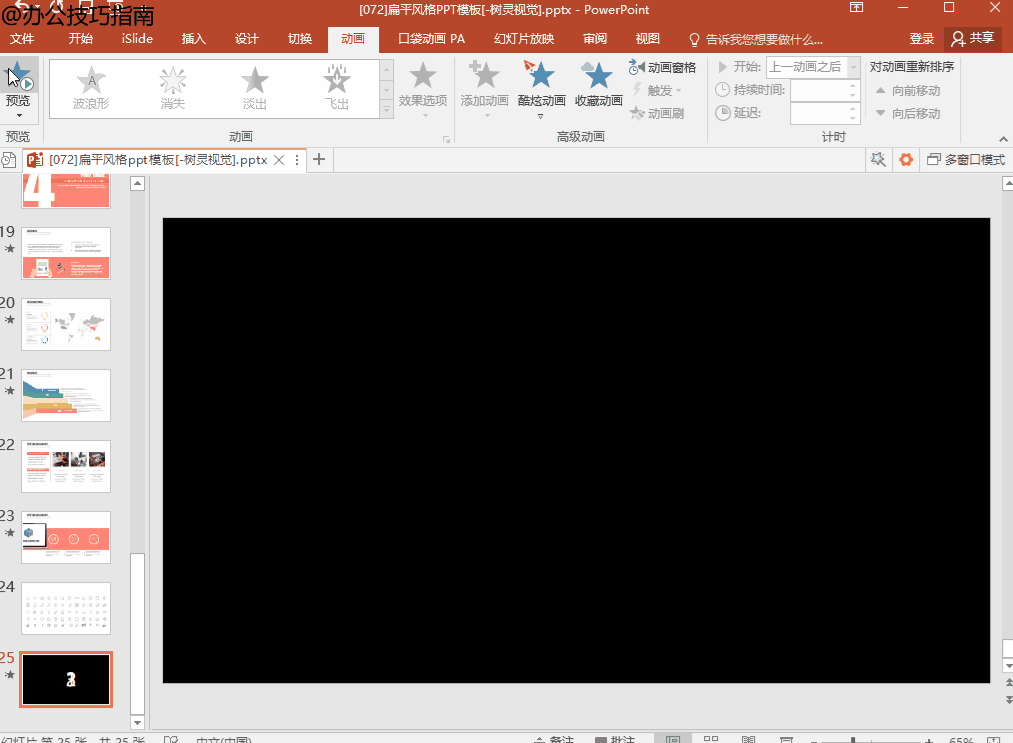Switch to the 开始 Home tab
Viewport: 1013px width, 743px height.
80,39
